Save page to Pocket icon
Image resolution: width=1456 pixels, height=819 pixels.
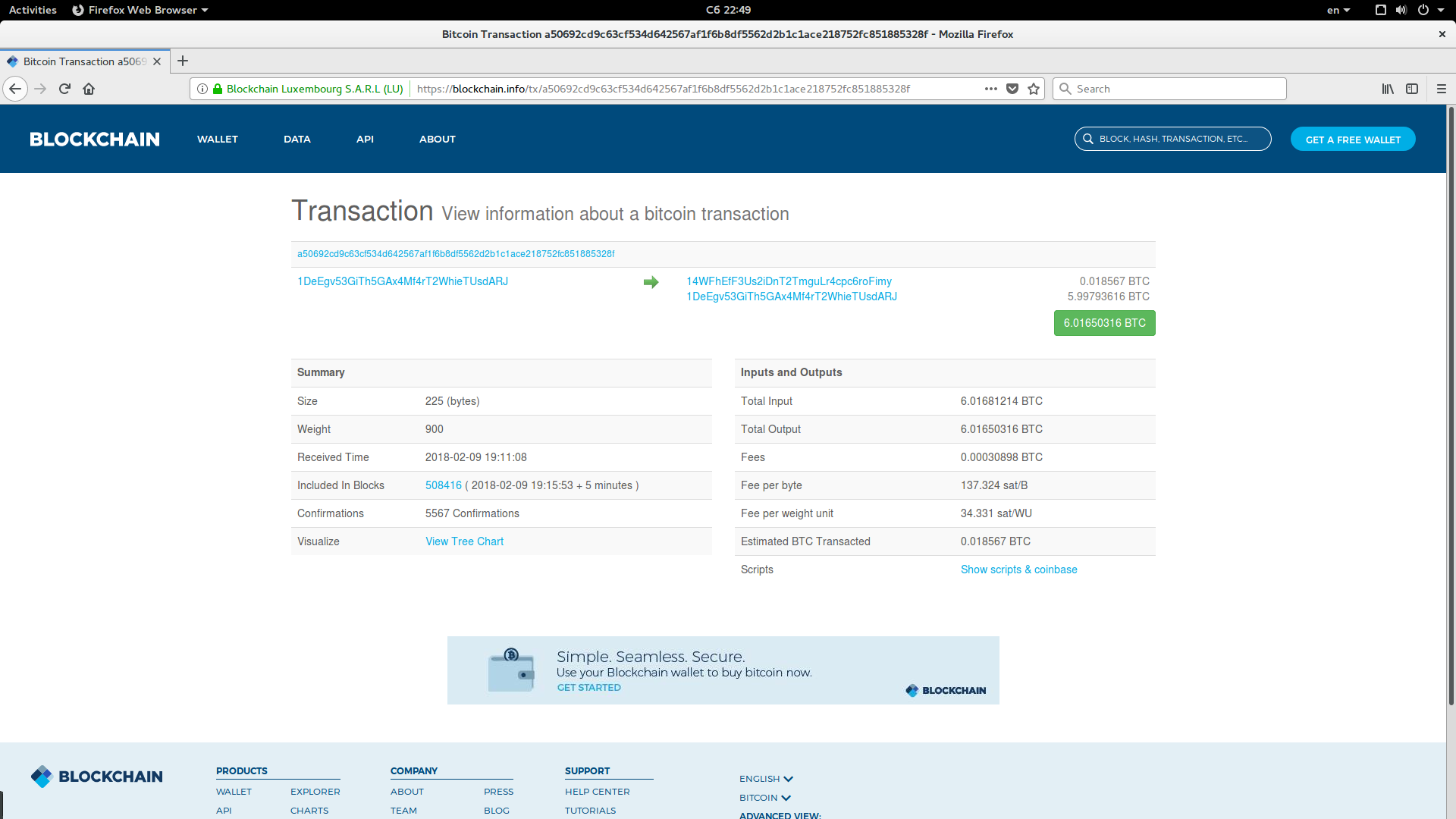[x=1012, y=89]
